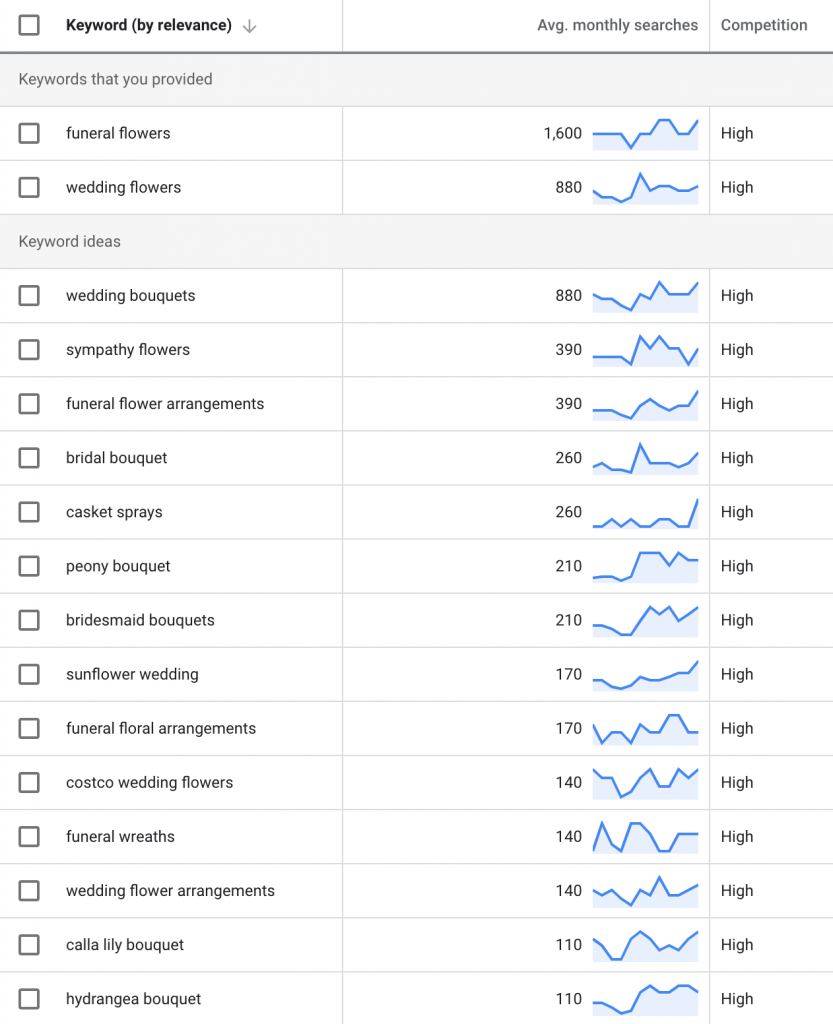This screenshot has height=1024, width=833.
Task: Tick the casket sprays checkbox
Action: coord(29,512)
